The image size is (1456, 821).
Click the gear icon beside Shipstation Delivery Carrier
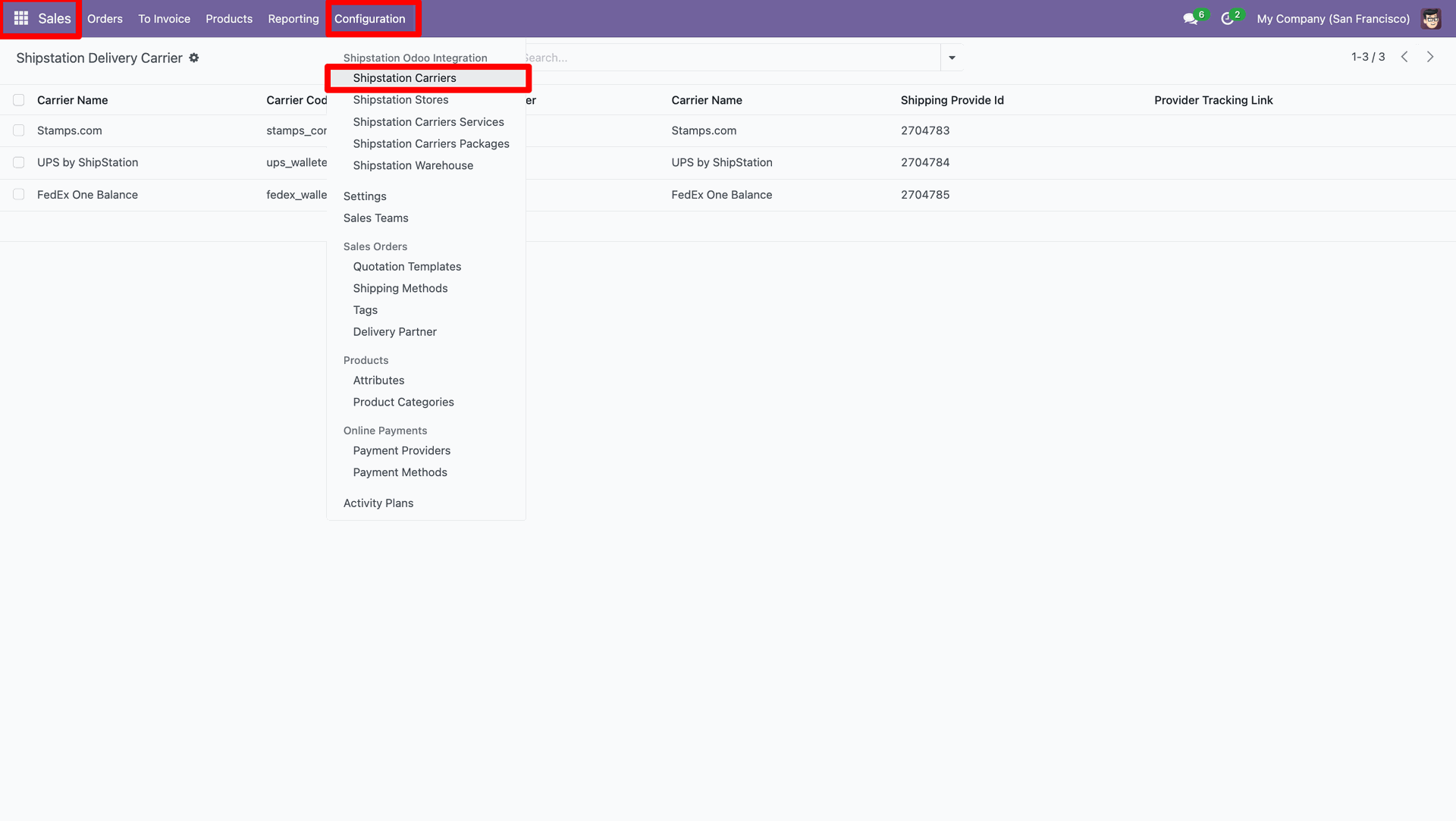(x=194, y=58)
